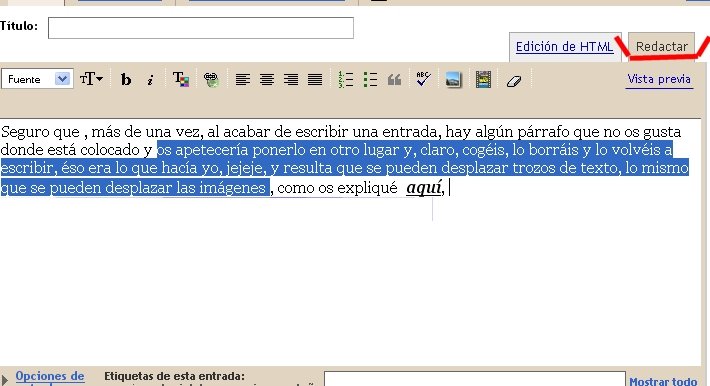
Task: Click the aquí link in the text
Action: click(x=423, y=187)
